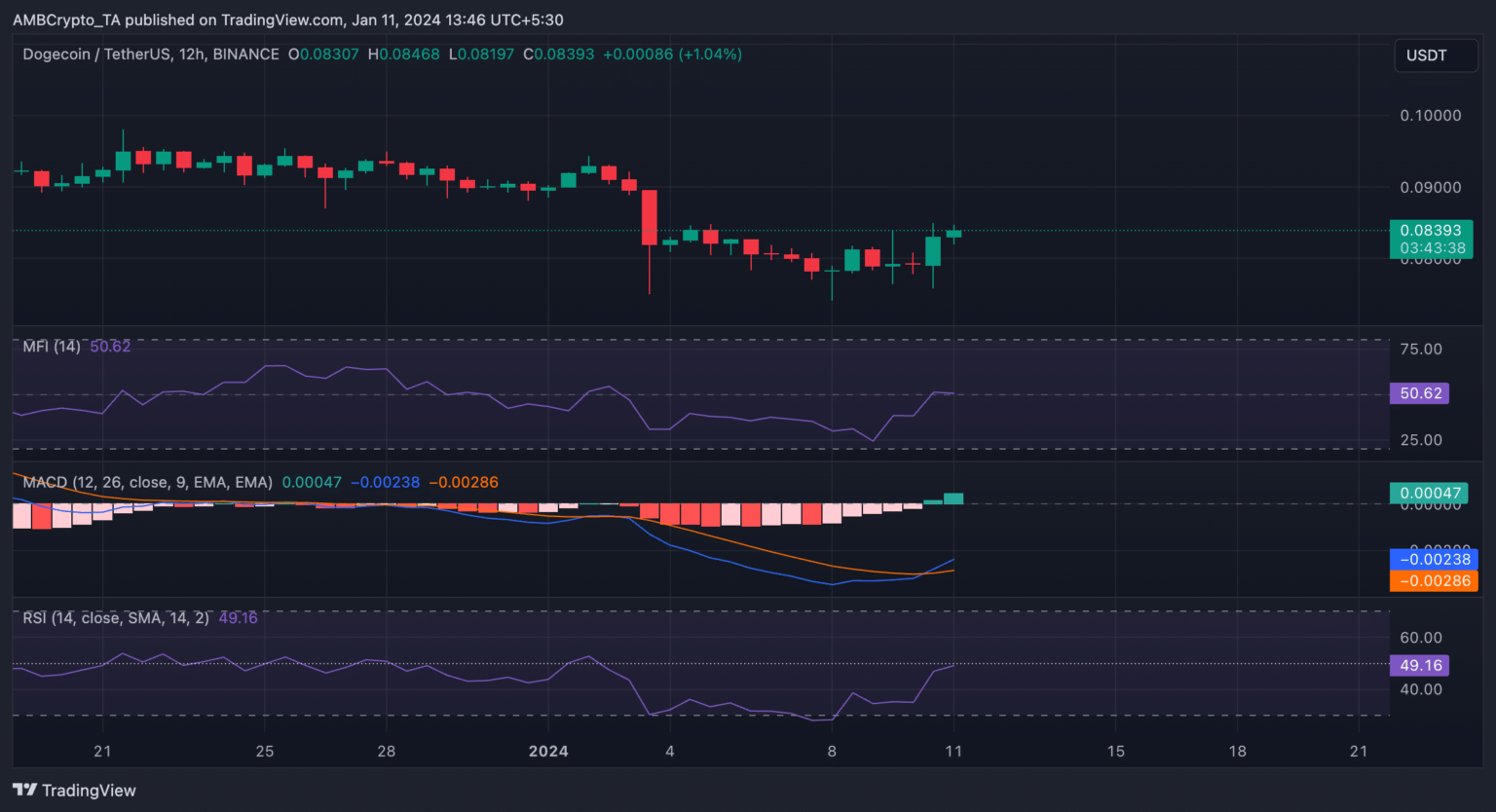
Task: Click the latest green MACD histogram bar
Action: [954, 498]
